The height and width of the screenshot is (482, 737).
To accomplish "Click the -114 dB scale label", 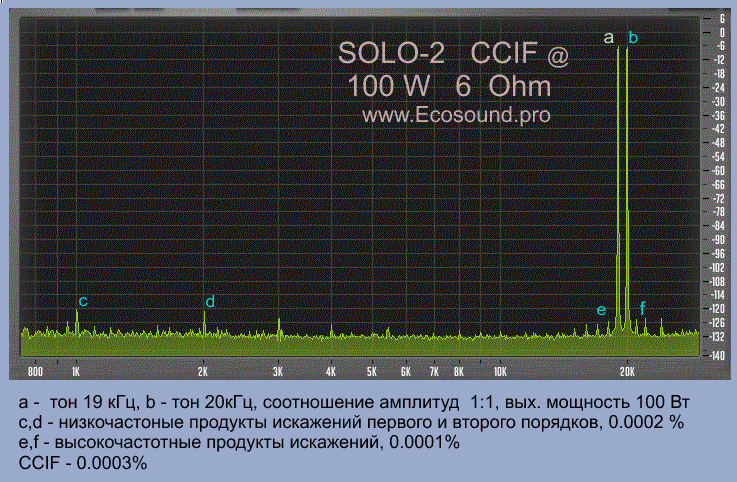I will 718,295.
